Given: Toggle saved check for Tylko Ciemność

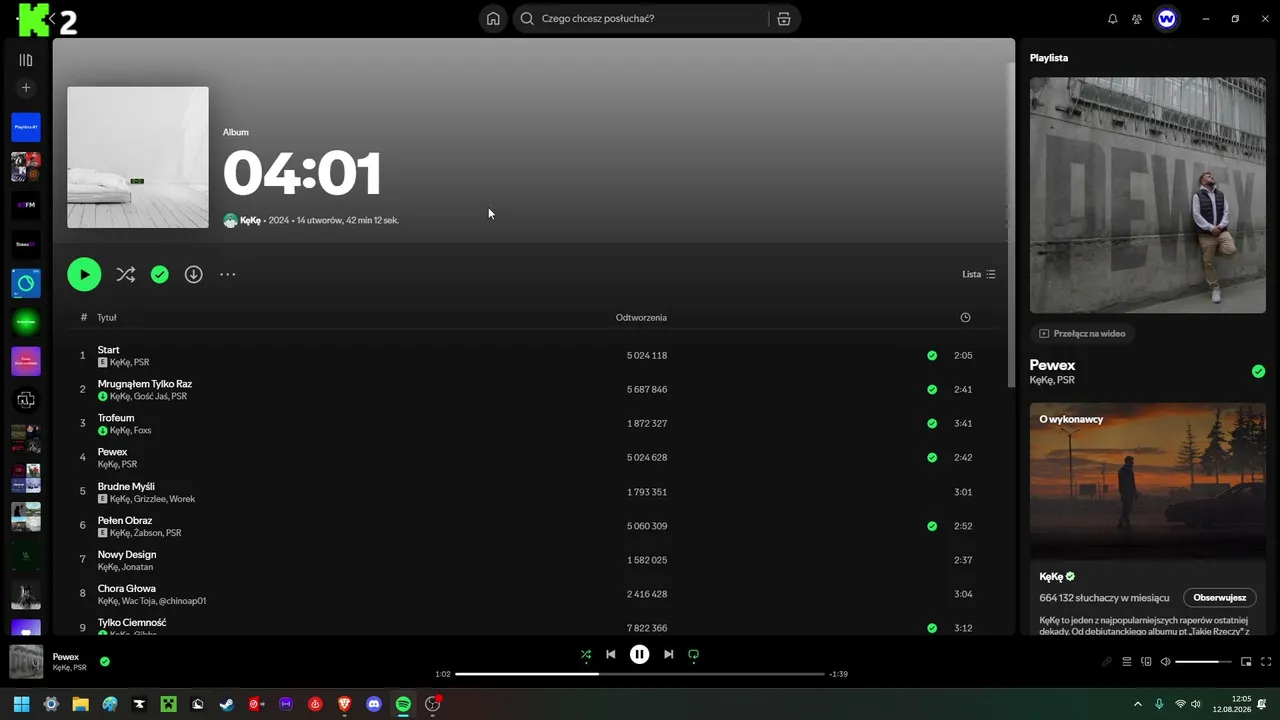Looking at the screenshot, I should 932,628.
